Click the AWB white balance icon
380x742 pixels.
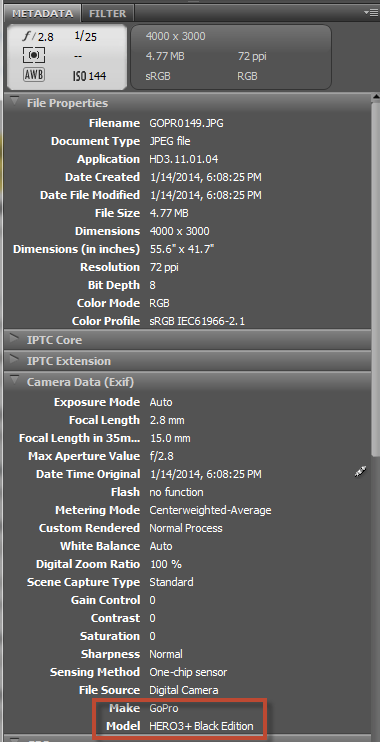tap(34, 75)
